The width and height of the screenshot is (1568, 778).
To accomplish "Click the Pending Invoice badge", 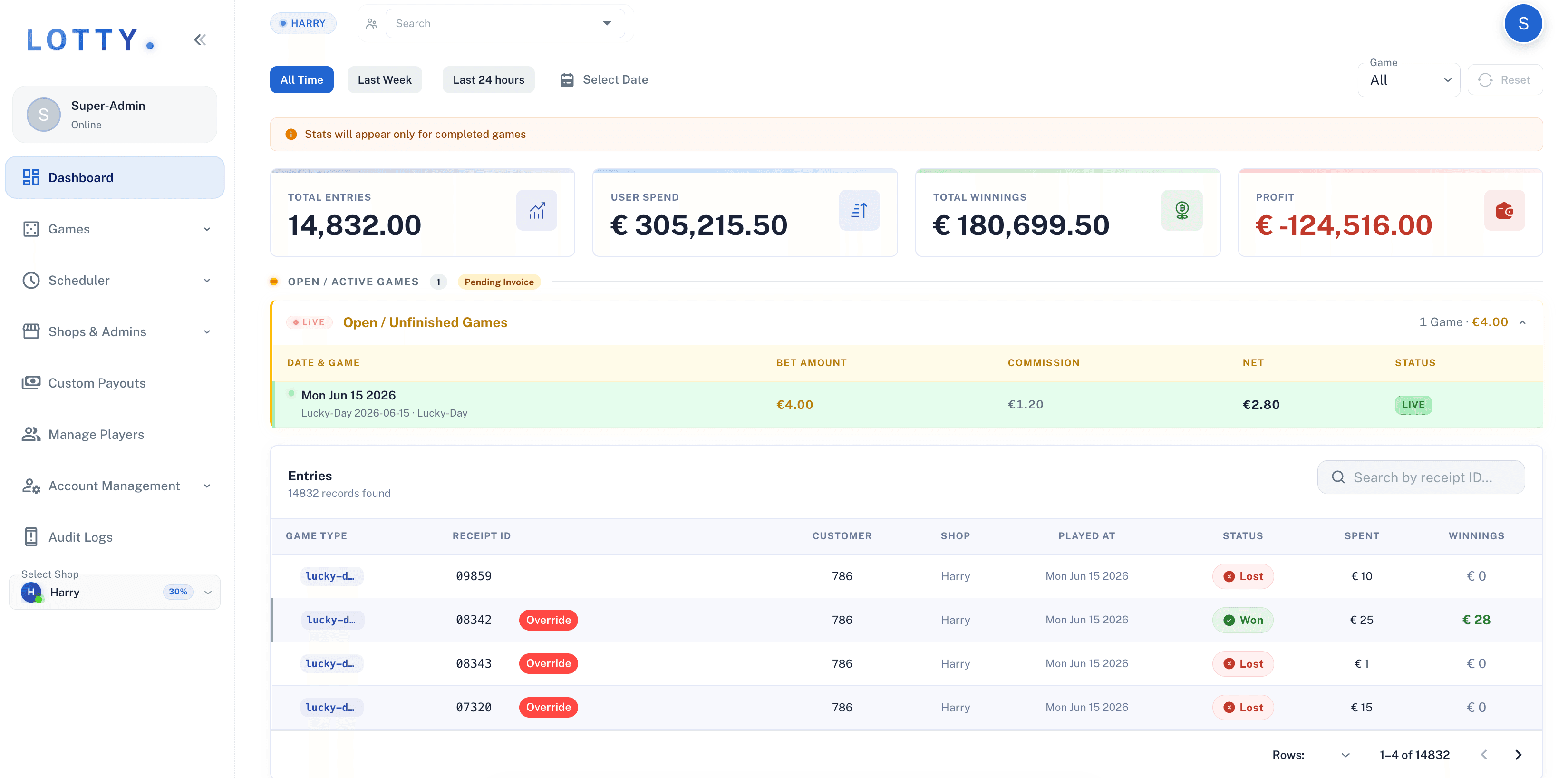I will click(x=499, y=282).
